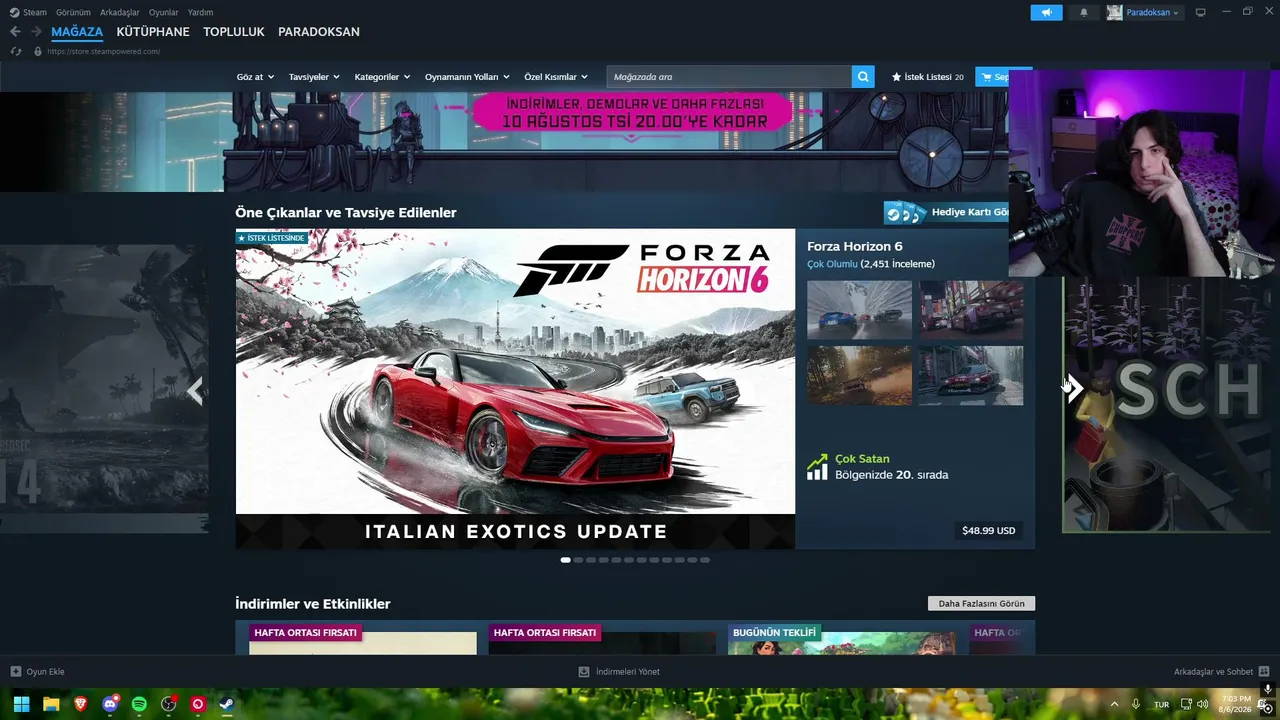Open the notifications bell
Screen dimensions: 1280x720
[x=1084, y=12]
